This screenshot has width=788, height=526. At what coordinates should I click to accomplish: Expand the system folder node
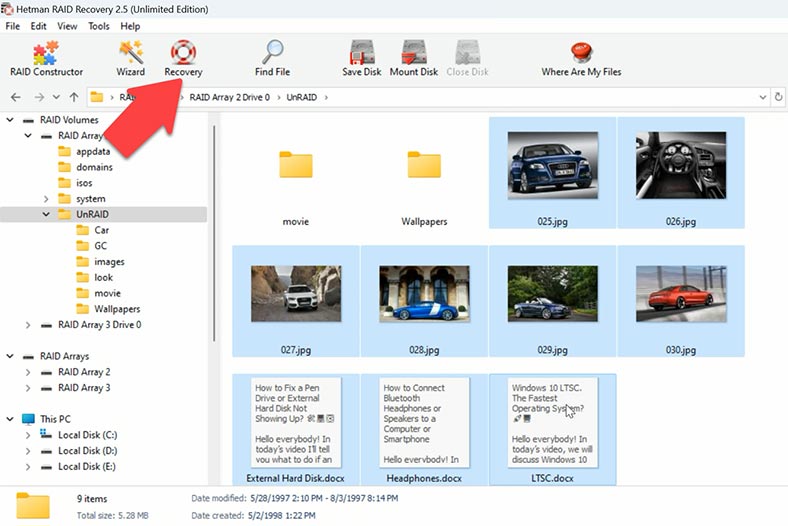coord(46,199)
